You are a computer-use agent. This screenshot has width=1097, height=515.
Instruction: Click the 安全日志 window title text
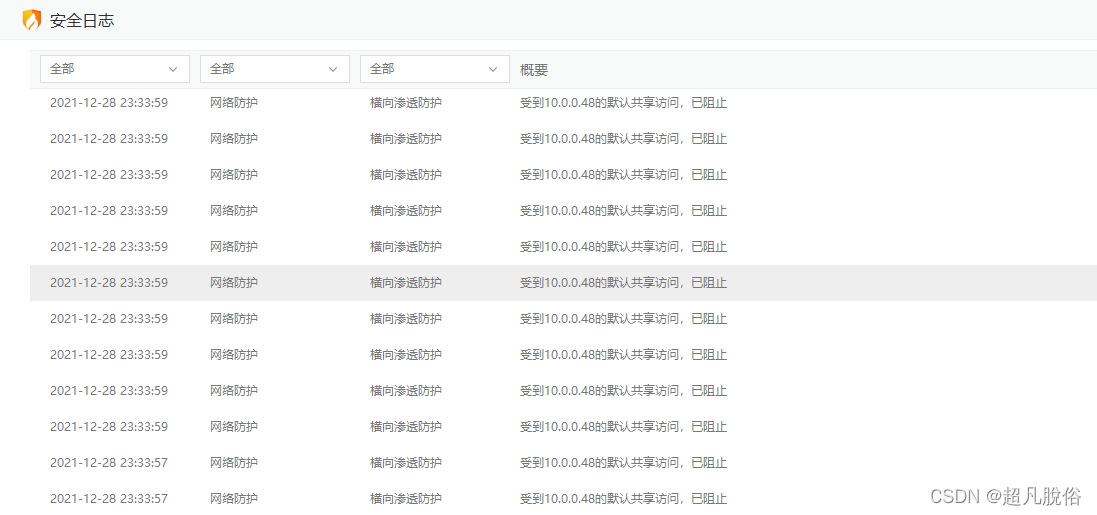click(x=82, y=21)
